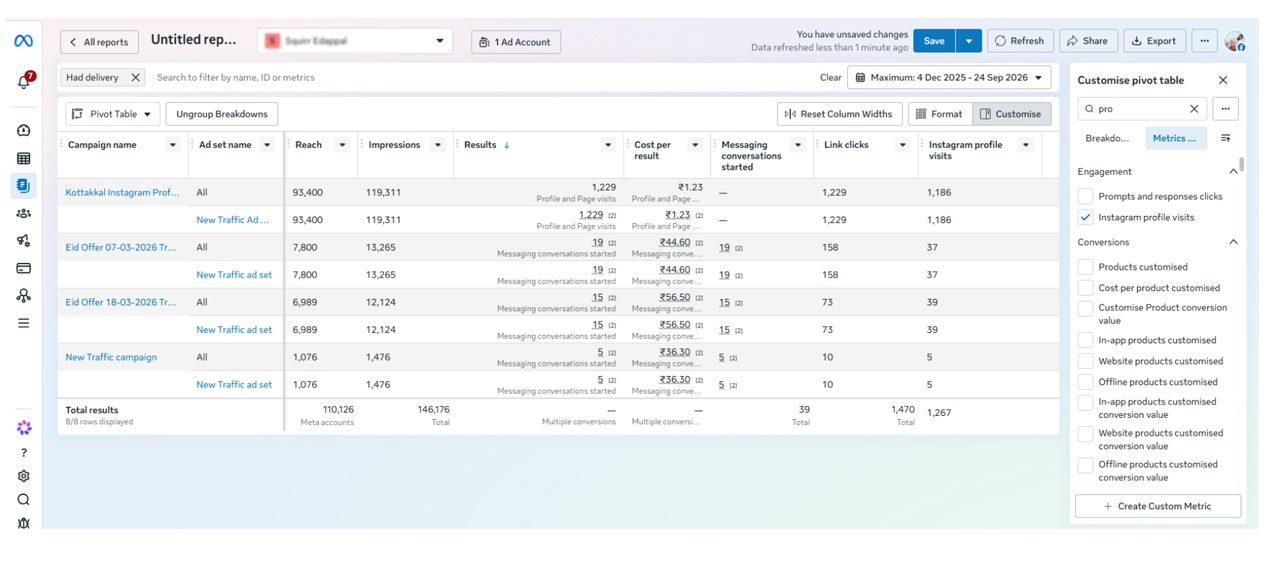1280x572 pixels.
Task: Open the all tools hamburger menu
Action: coord(23,323)
